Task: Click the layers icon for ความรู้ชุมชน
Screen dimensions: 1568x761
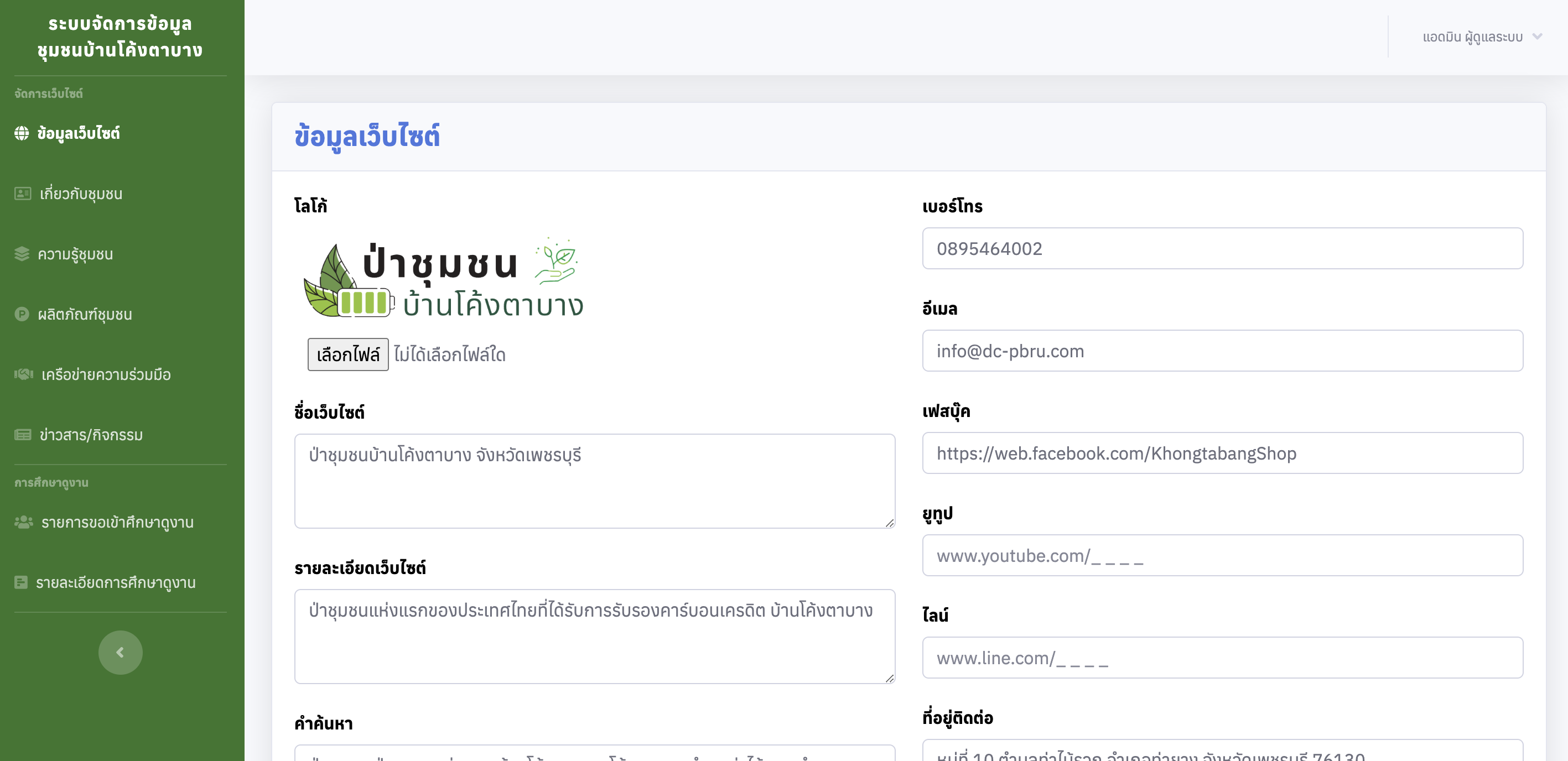Action: (x=22, y=254)
